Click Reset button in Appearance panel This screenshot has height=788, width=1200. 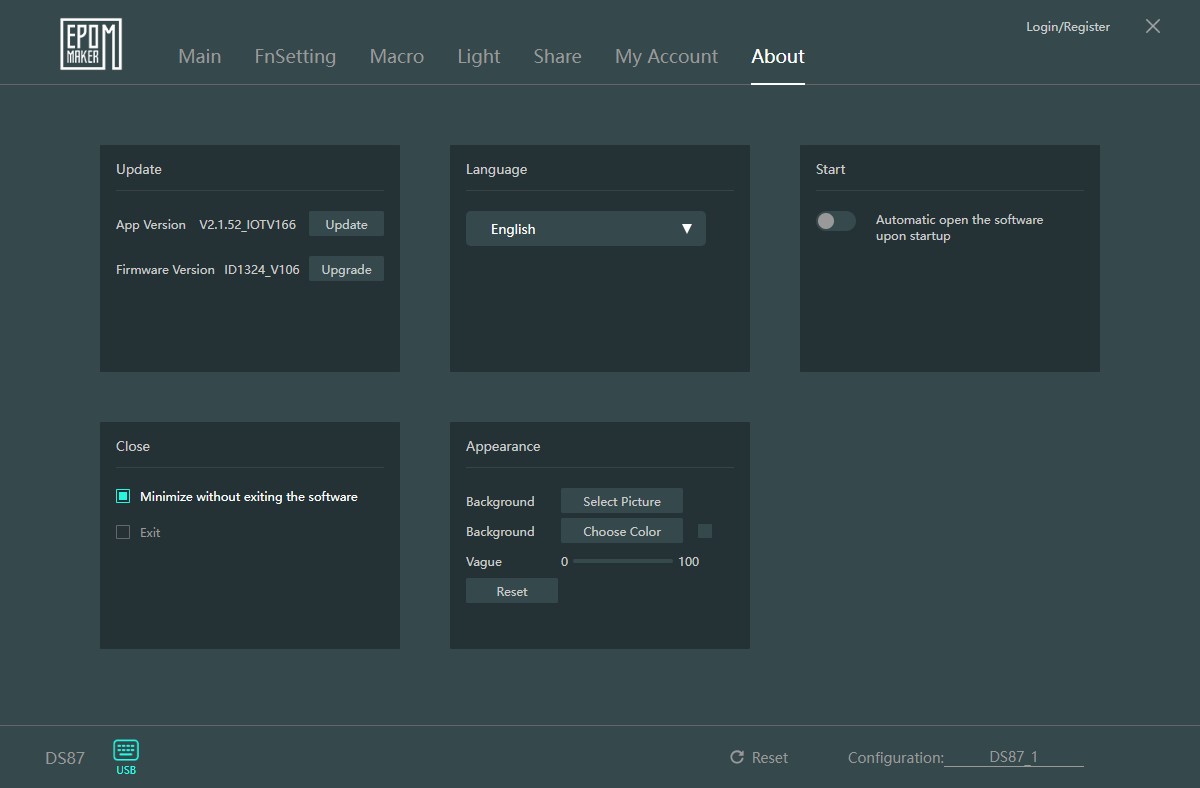(x=512, y=591)
